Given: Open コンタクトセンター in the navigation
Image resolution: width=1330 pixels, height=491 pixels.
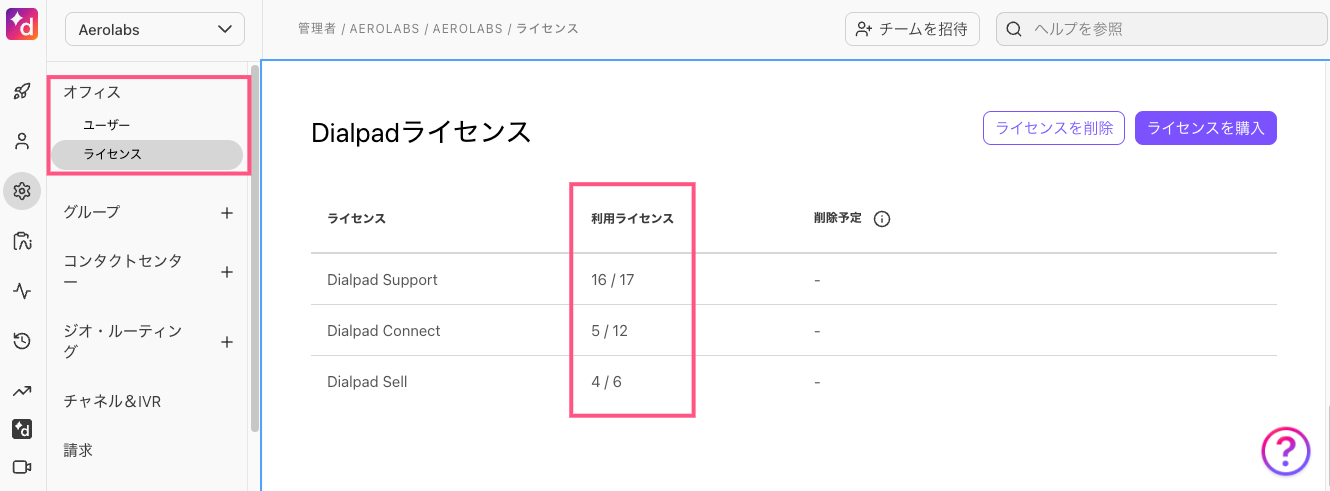Looking at the screenshot, I should (x=123, y=272).
